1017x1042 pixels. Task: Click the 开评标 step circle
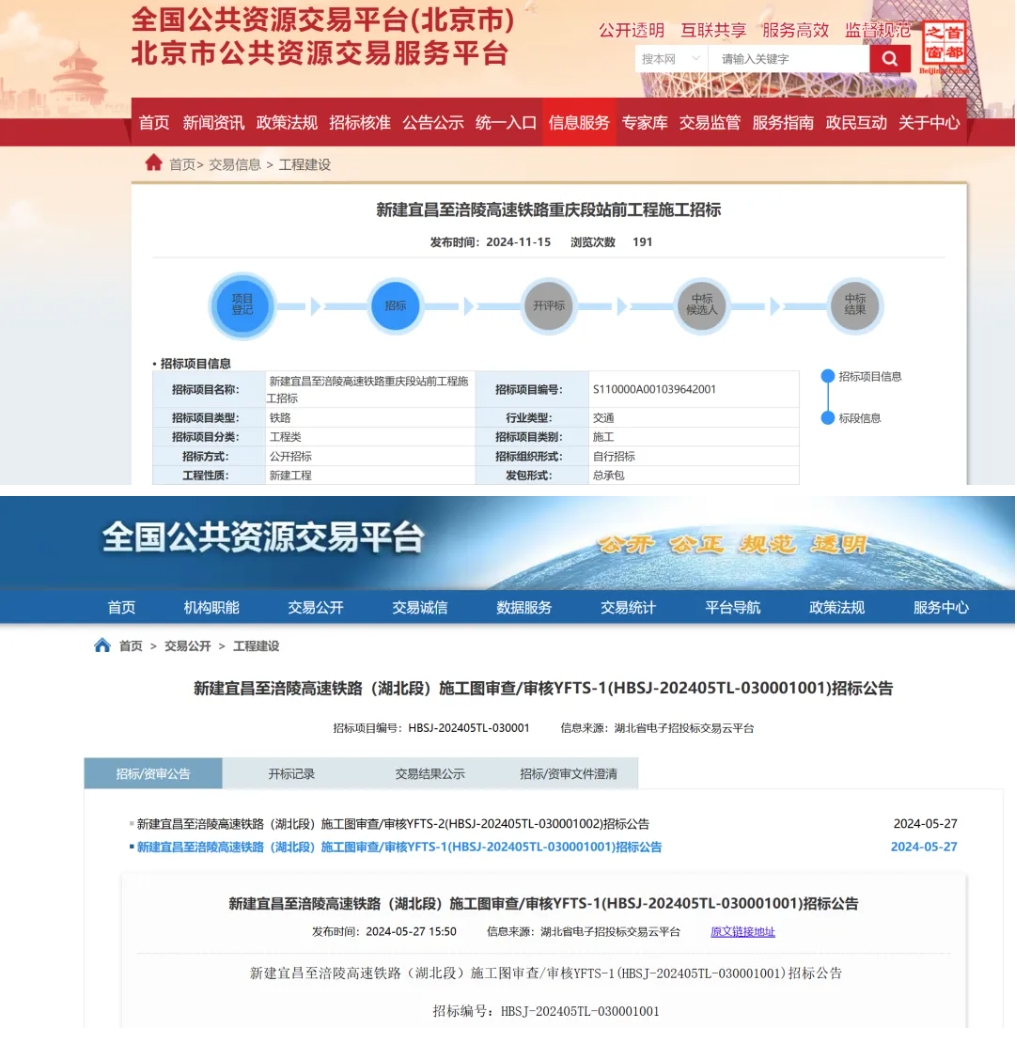[548, 305]
